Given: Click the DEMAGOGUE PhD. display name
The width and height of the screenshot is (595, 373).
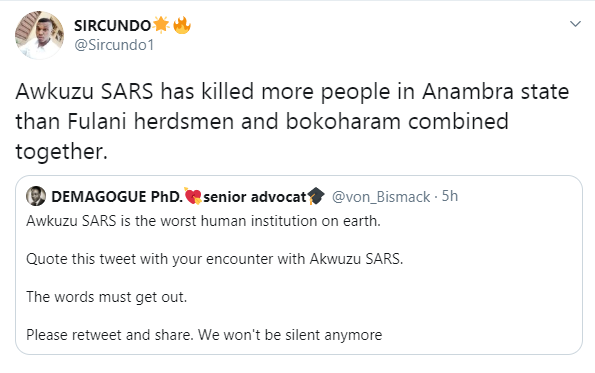Looking at the screenshot, I should pos(117,197).
